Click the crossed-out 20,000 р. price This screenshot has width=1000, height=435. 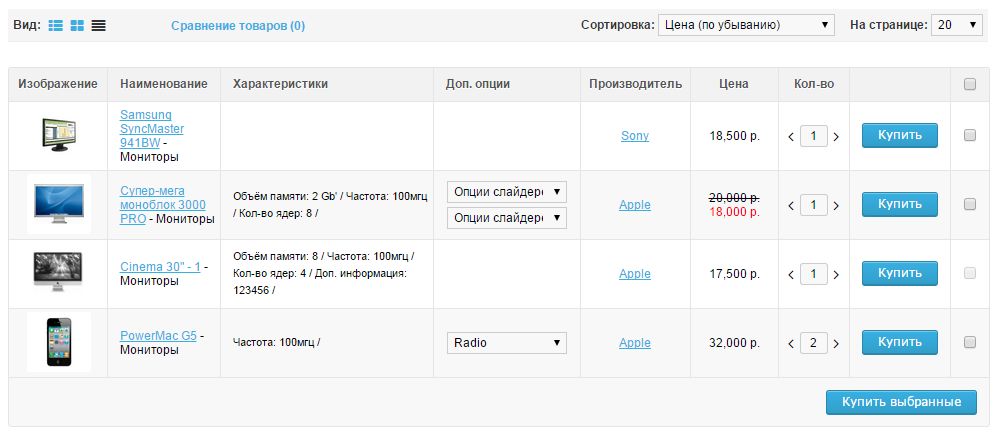pyautogui.click(x=734, y=198)
